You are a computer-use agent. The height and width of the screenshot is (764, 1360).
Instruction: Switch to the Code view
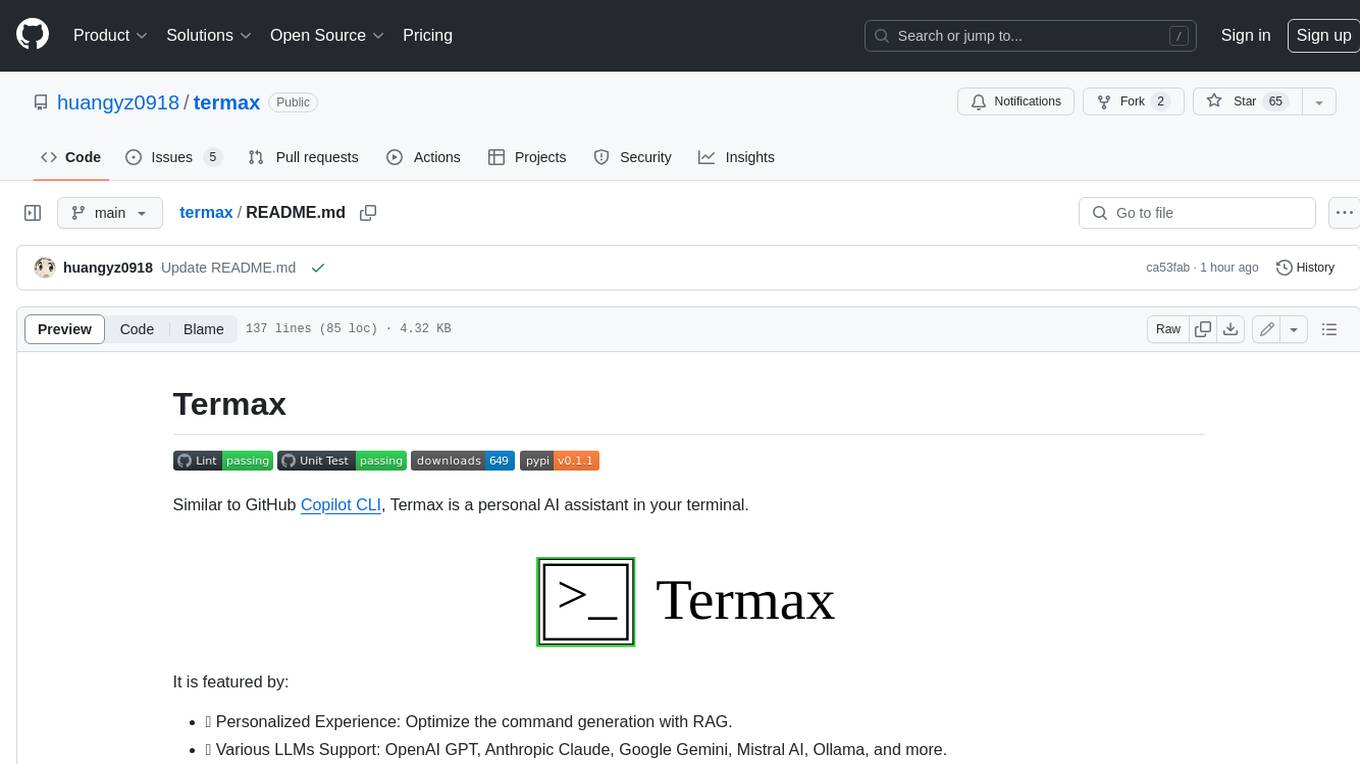pyautogui.click(x=137, y=329)
